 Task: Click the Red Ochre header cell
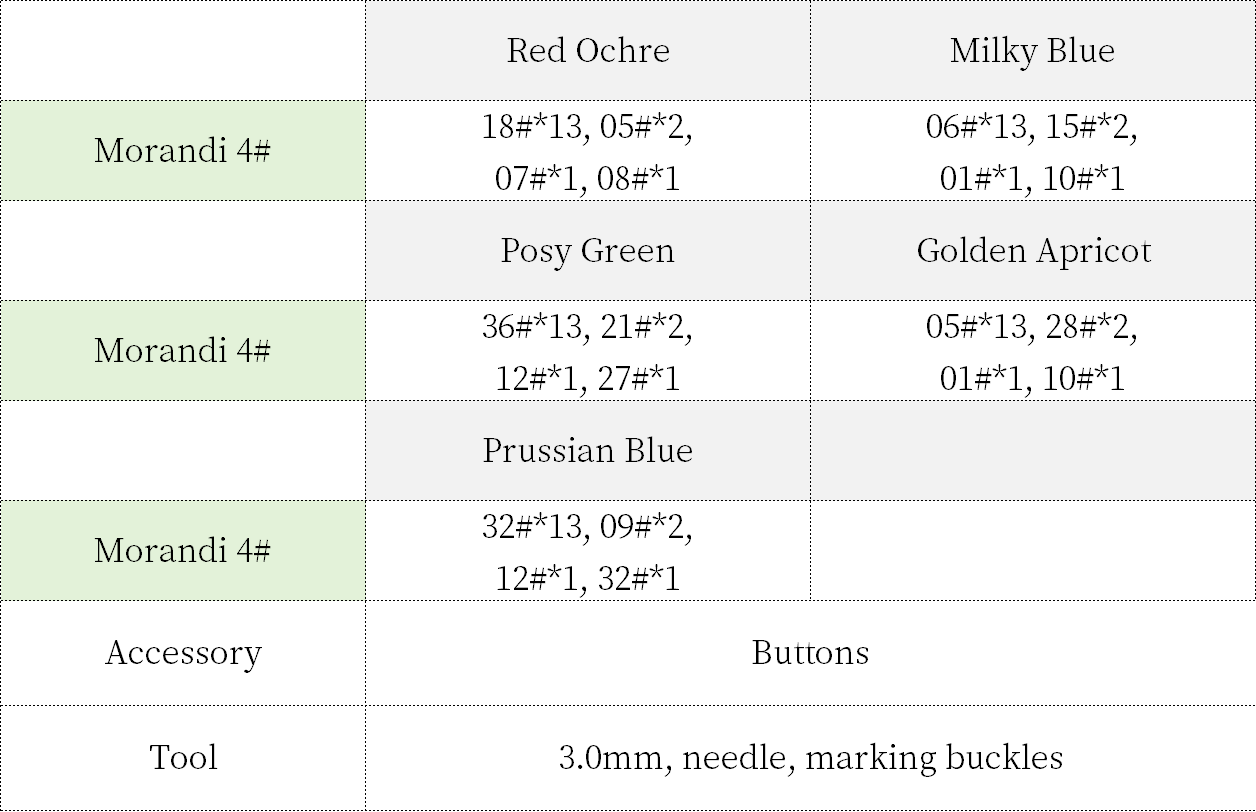pyautogui.click(x=587, y=51)
